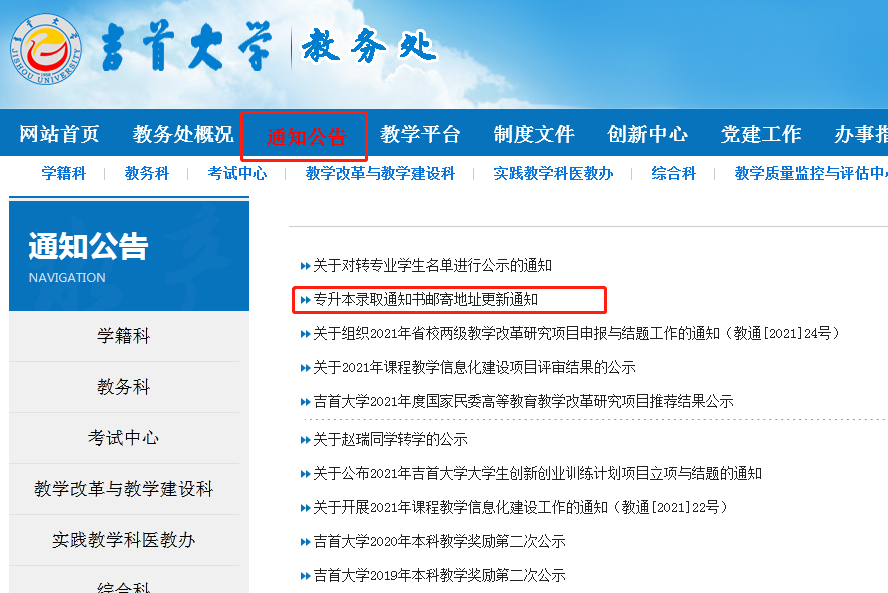
Task: Click arrow bullet beside 专升本录取通知书 notice
Action: click(x=305, y=300)
